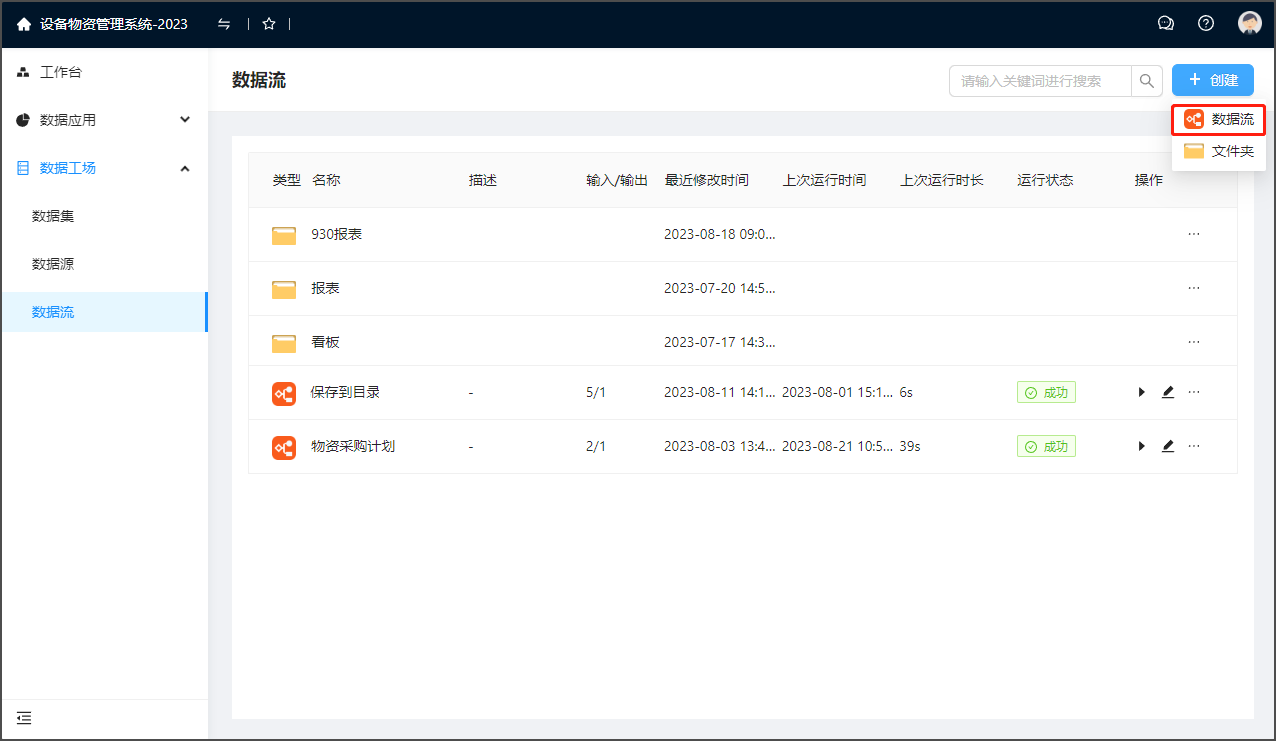Open the chat messages icon
The height and width of the screenshot is (741, 1276).
pos(1165,24)
